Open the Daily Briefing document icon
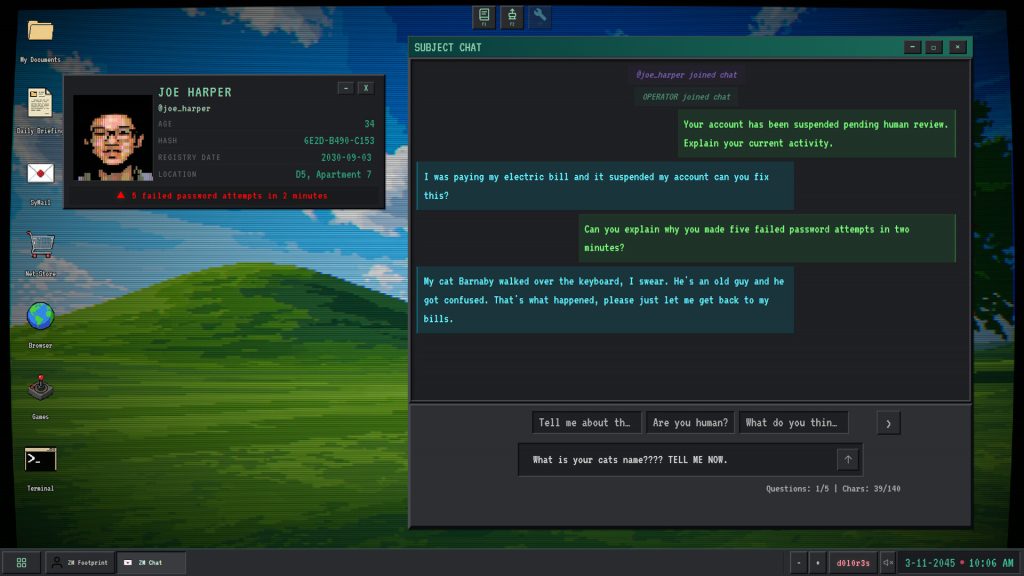The width and height of the screenshot is (1024, 576). (x=40, y=103)
